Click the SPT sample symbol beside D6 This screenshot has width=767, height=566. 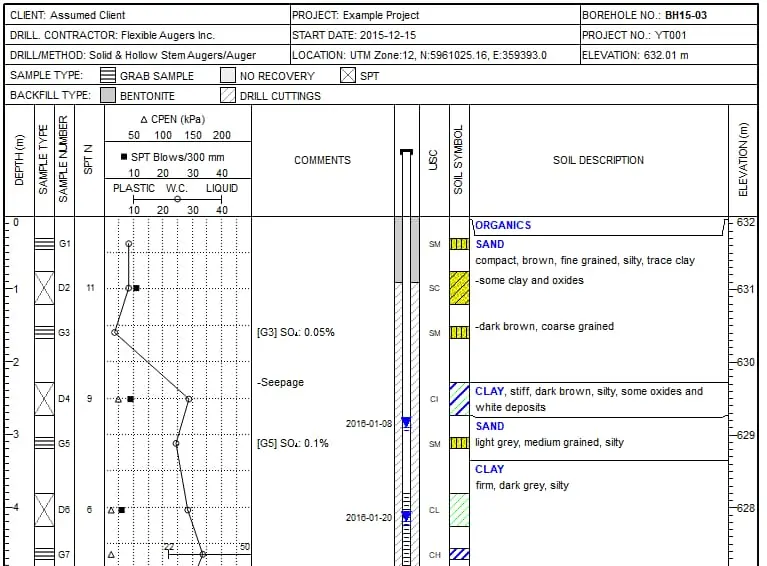pyautogui.click(x=45, y=510)
